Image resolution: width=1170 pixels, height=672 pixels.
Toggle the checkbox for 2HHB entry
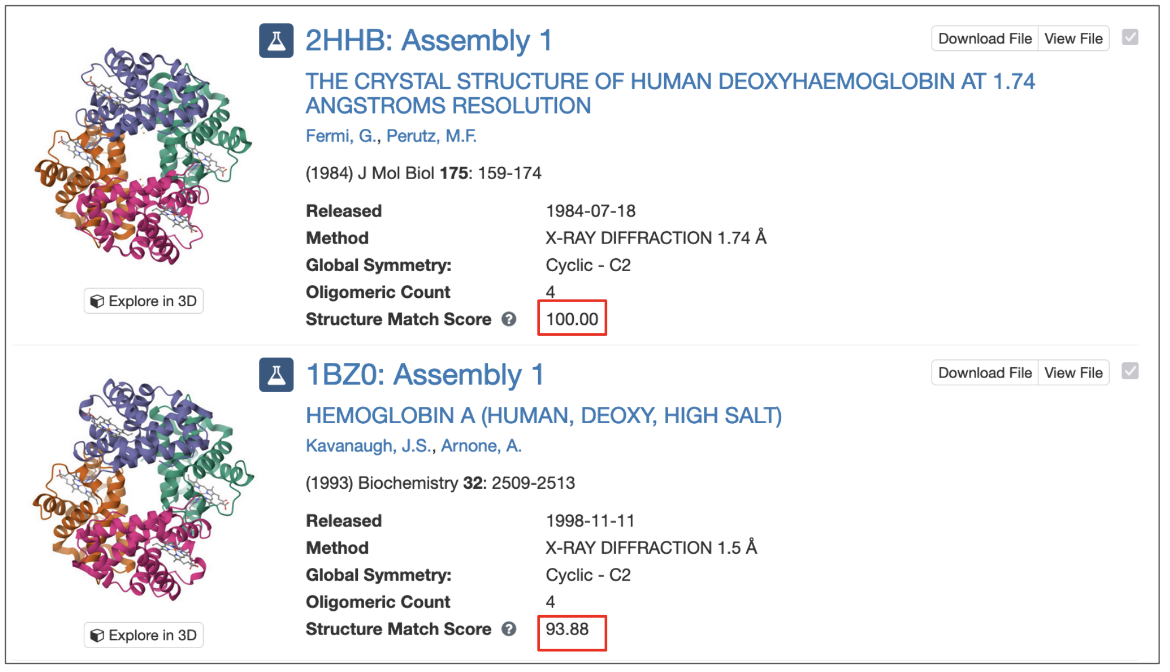click(x=1130, y=38)
